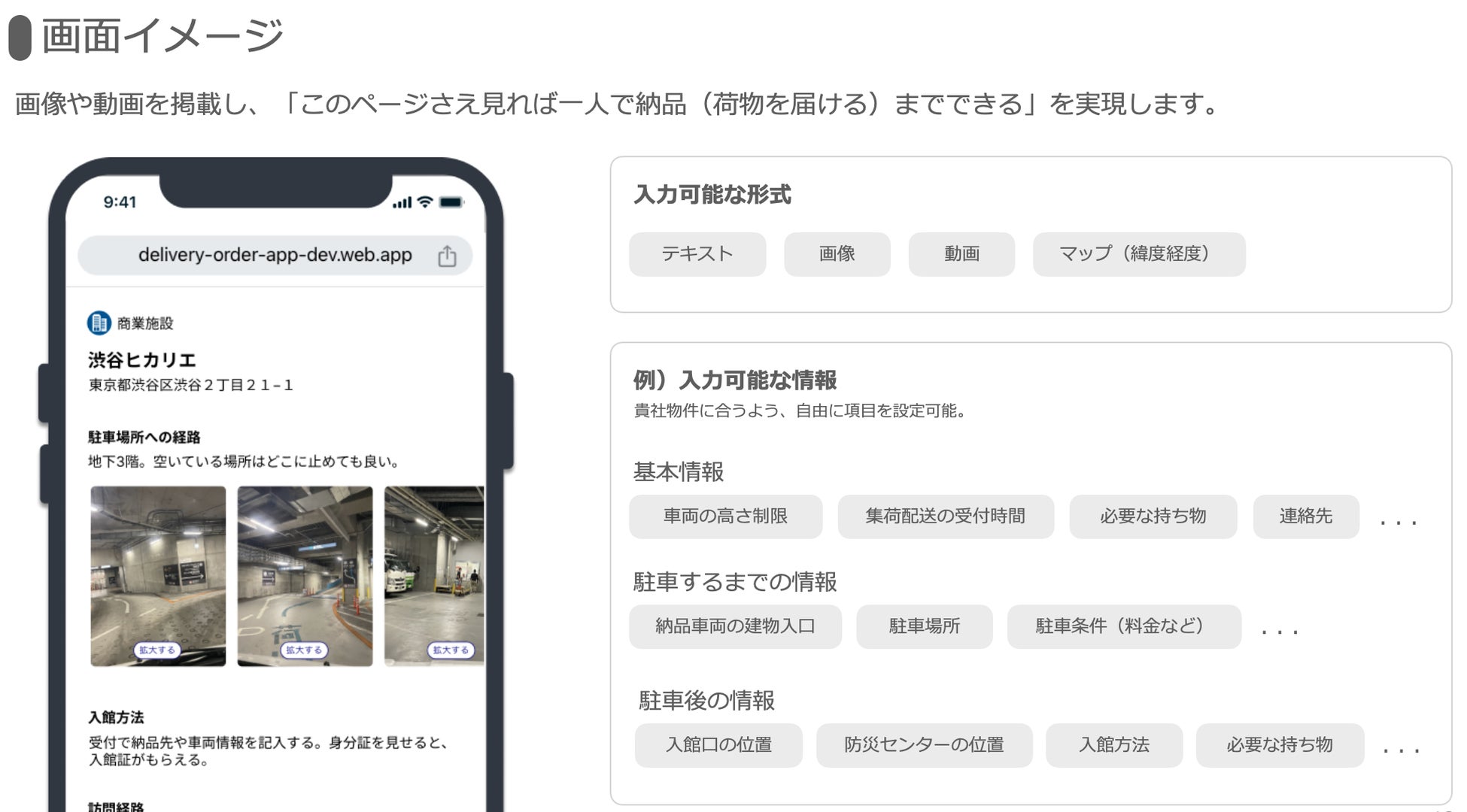Select the テキスト format chip
Viewport: 1467px width, 812px height.
coord(697,254)
